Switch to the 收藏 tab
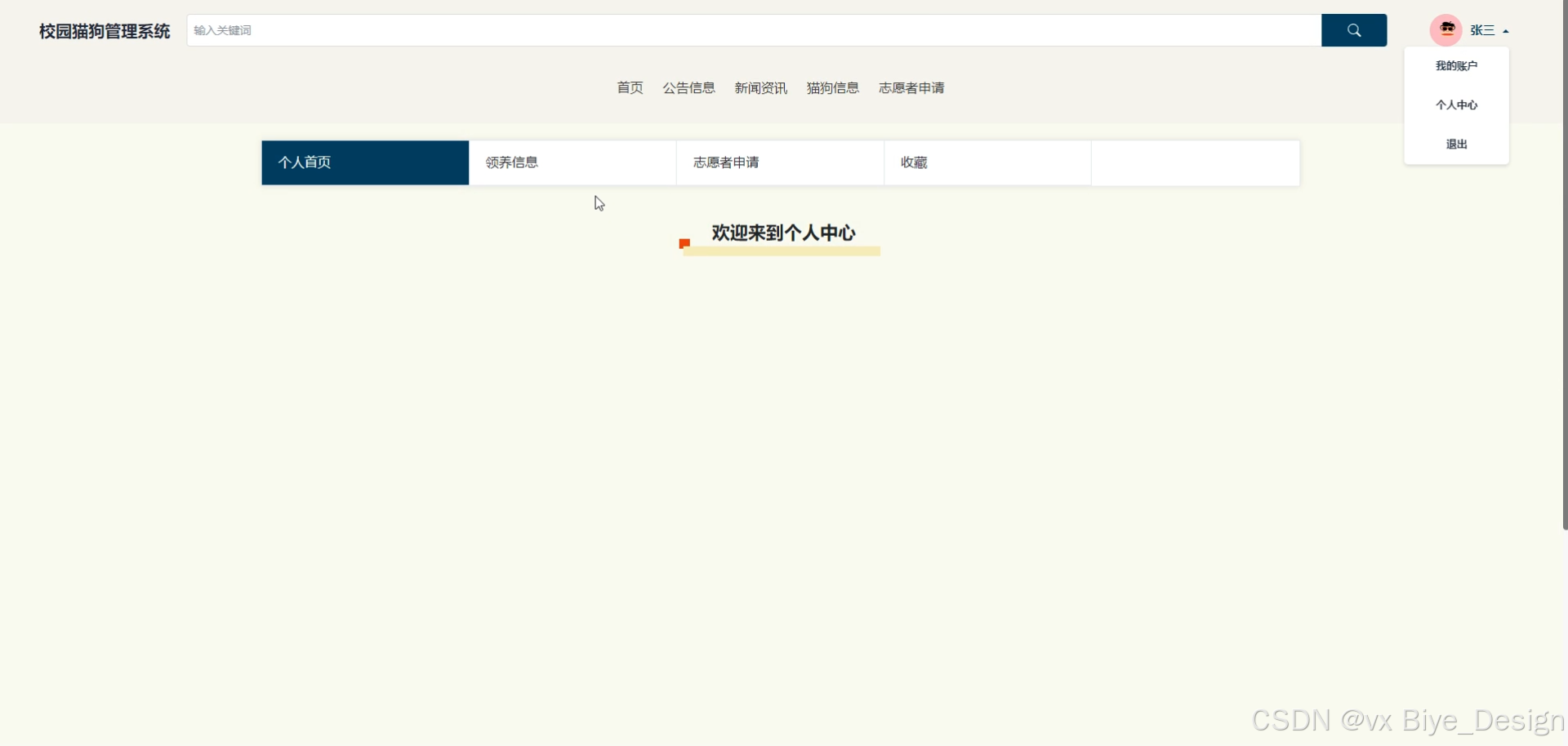The image size is (1568, 746). [987, 162]
